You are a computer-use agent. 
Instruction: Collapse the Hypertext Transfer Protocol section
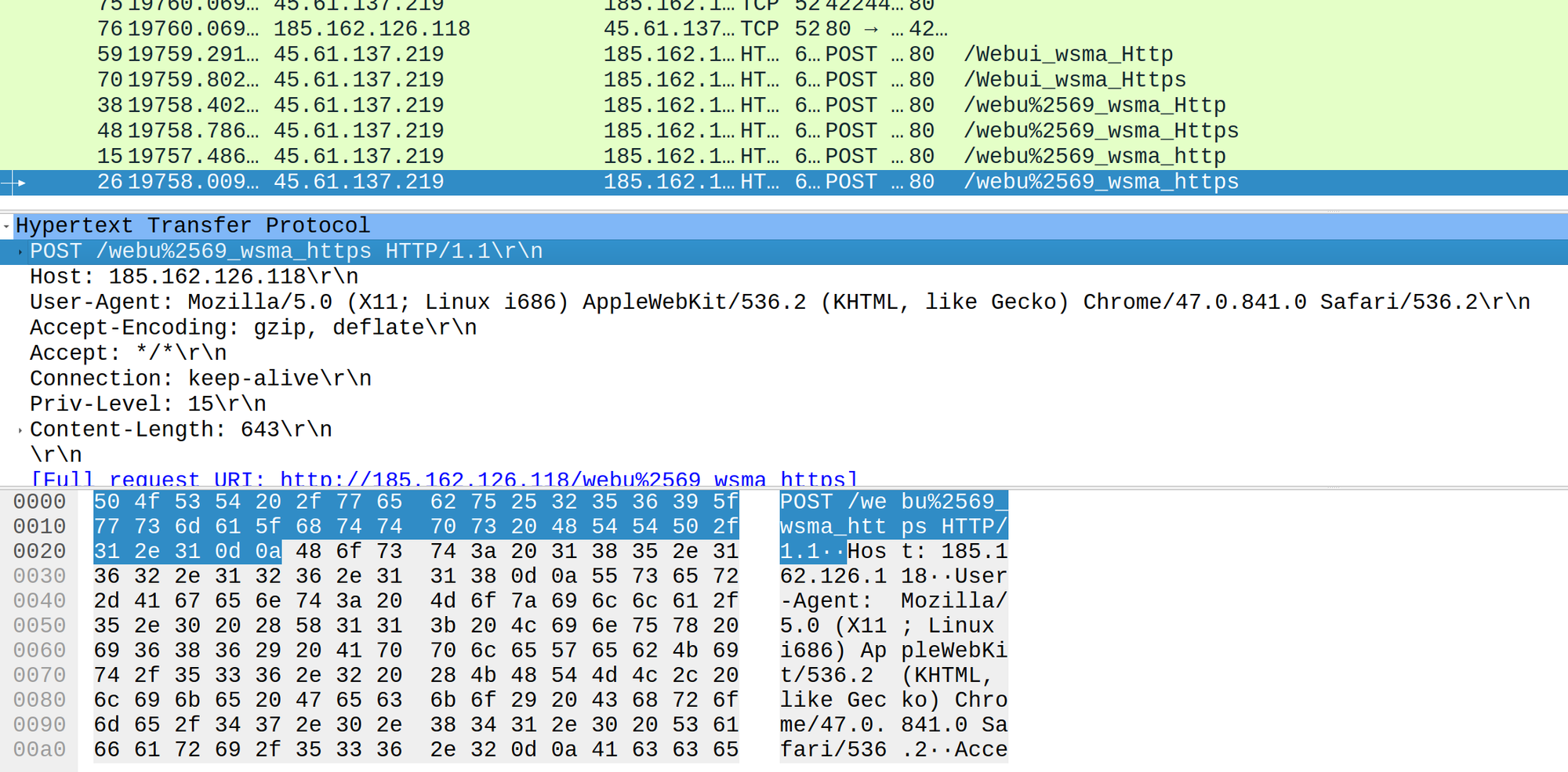tap(8, 226)
